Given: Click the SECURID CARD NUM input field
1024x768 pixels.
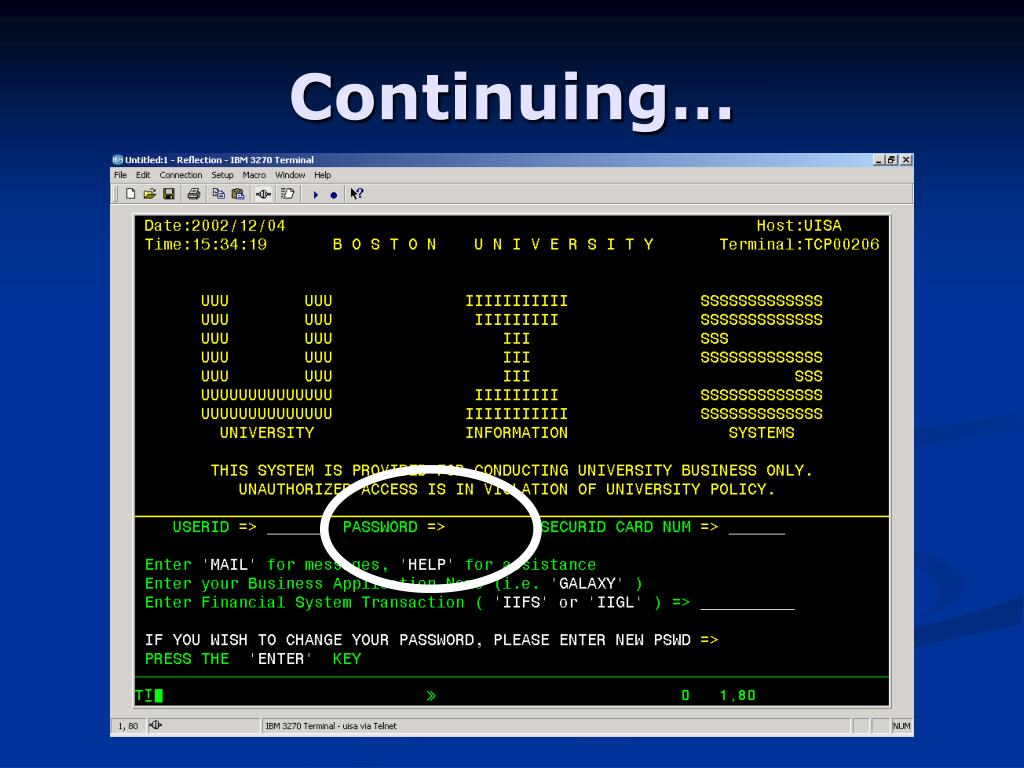Looking at the screenshot, I should [757, 528].
